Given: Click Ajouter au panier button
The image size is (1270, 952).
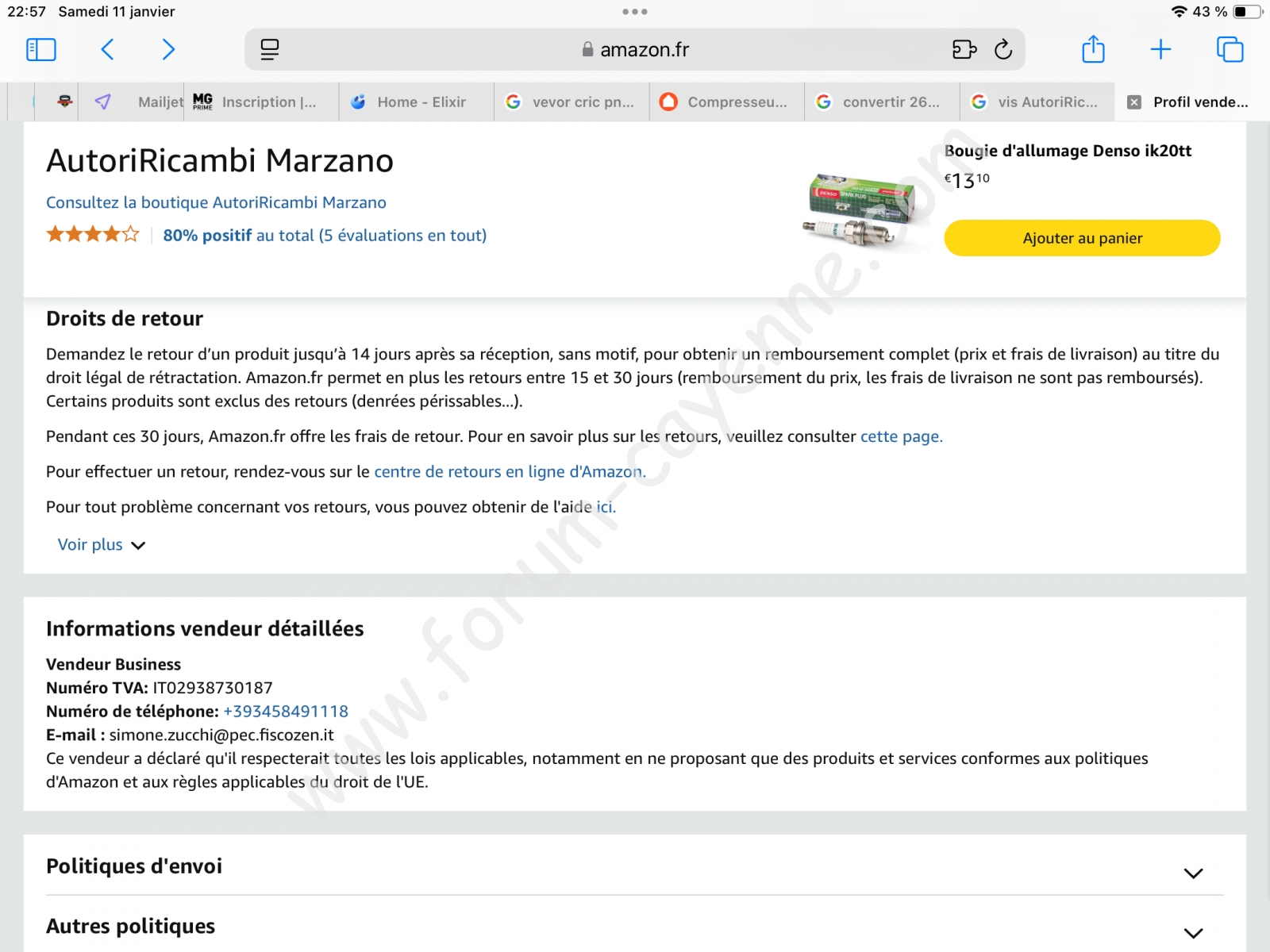Looking at the screenshot, I should [x=1082, y=238].
